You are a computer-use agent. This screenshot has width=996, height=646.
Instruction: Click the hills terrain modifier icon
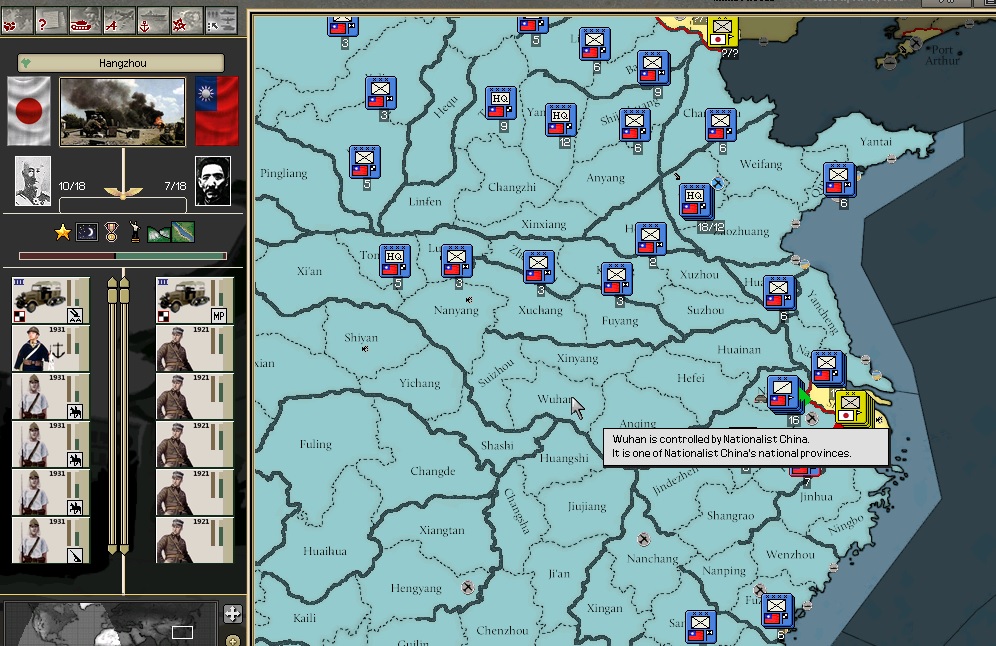[159, 233]
